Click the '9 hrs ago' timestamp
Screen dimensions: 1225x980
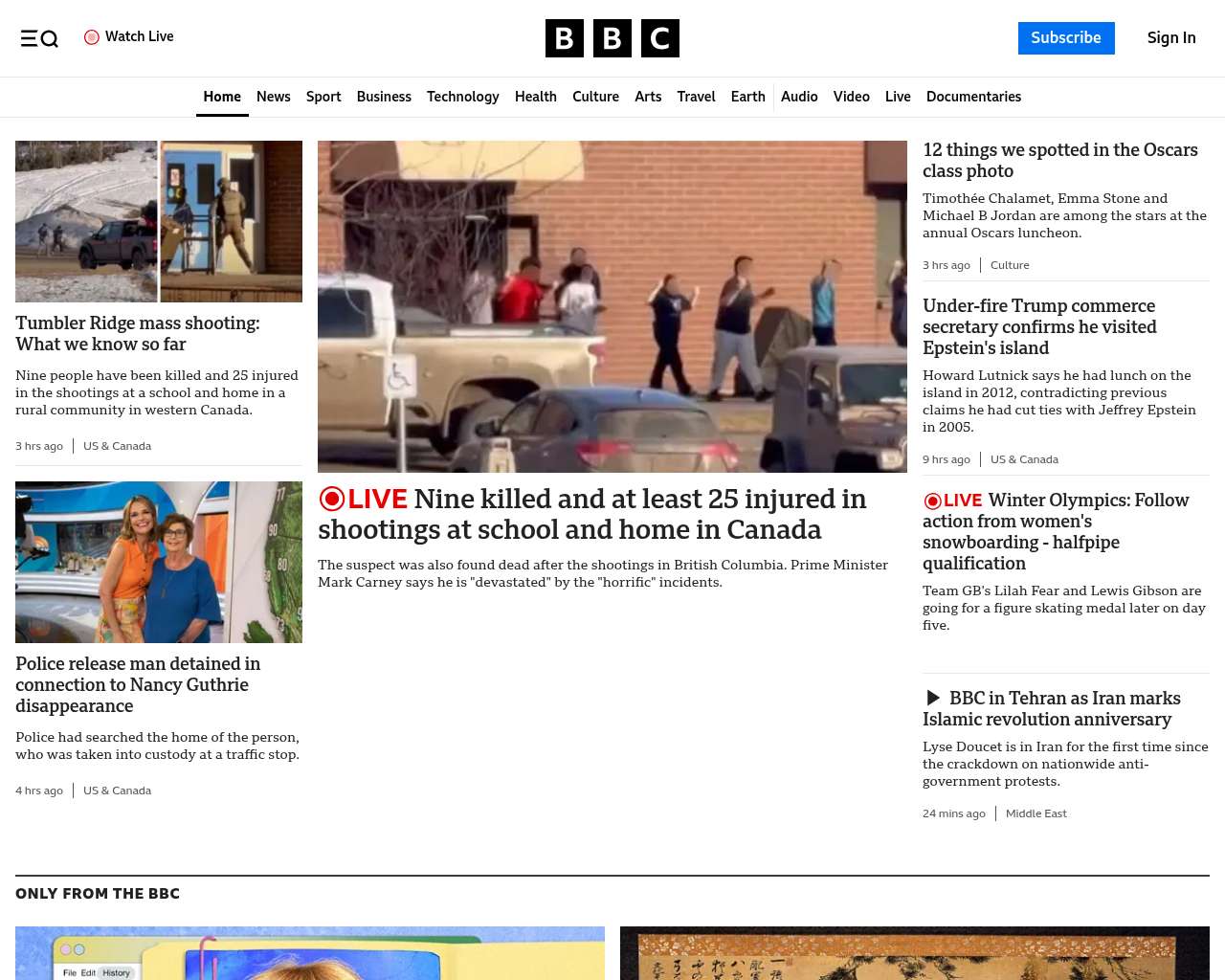point(947,459)
